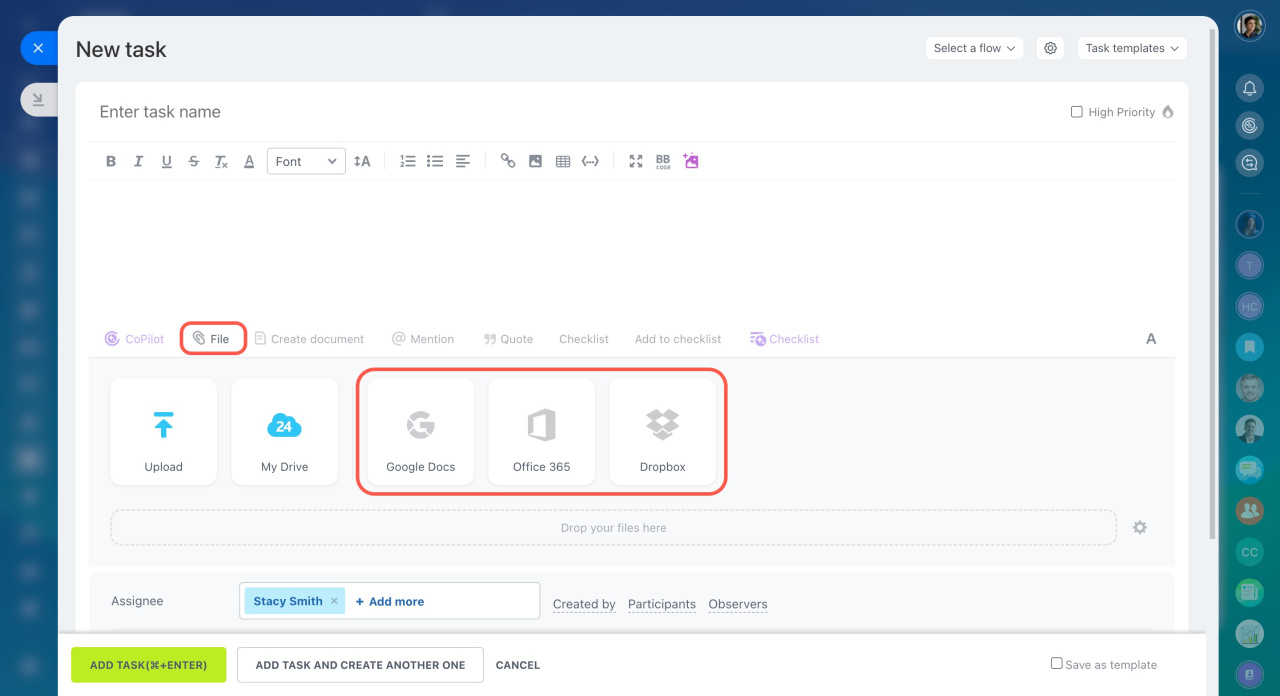Open the text color picker
1280x696 pixels.
249,161
